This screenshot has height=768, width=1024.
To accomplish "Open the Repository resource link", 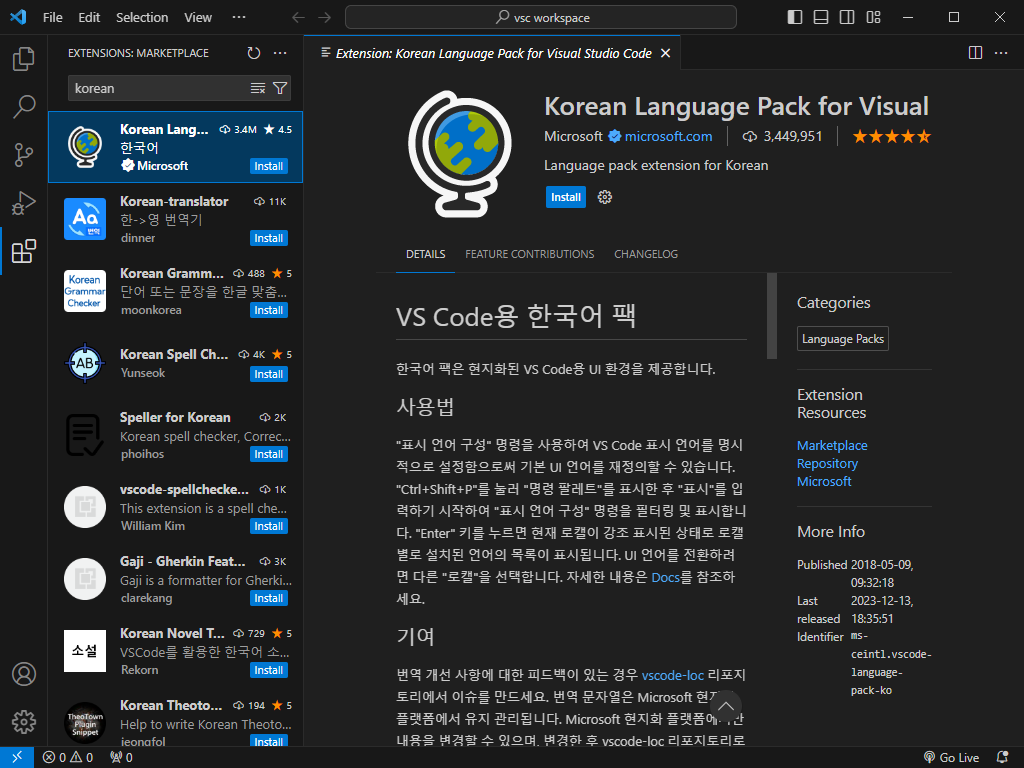I will (827, 464).
